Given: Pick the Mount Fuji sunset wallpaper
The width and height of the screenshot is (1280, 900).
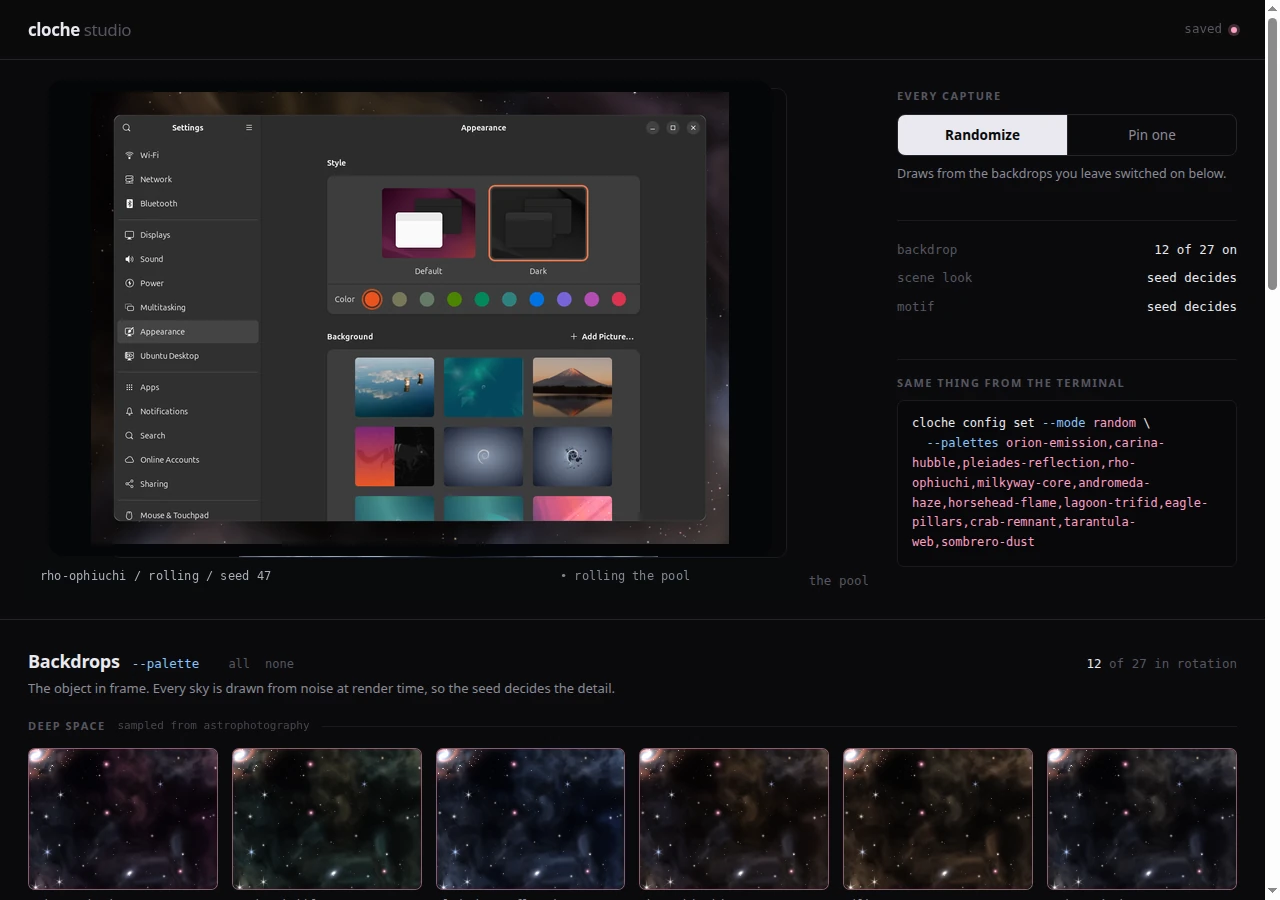Looking at the screenshot, I should (x=572, y=387).
